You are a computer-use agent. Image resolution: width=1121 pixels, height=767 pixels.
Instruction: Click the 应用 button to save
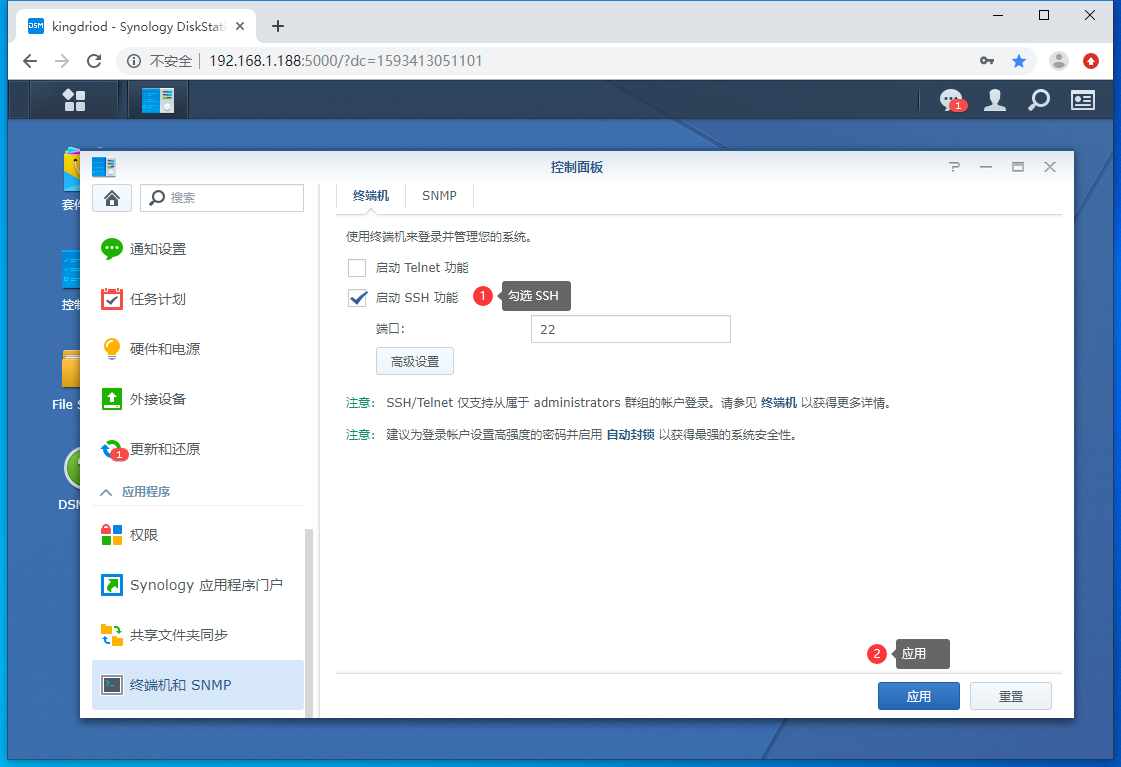tap(918, 695)
